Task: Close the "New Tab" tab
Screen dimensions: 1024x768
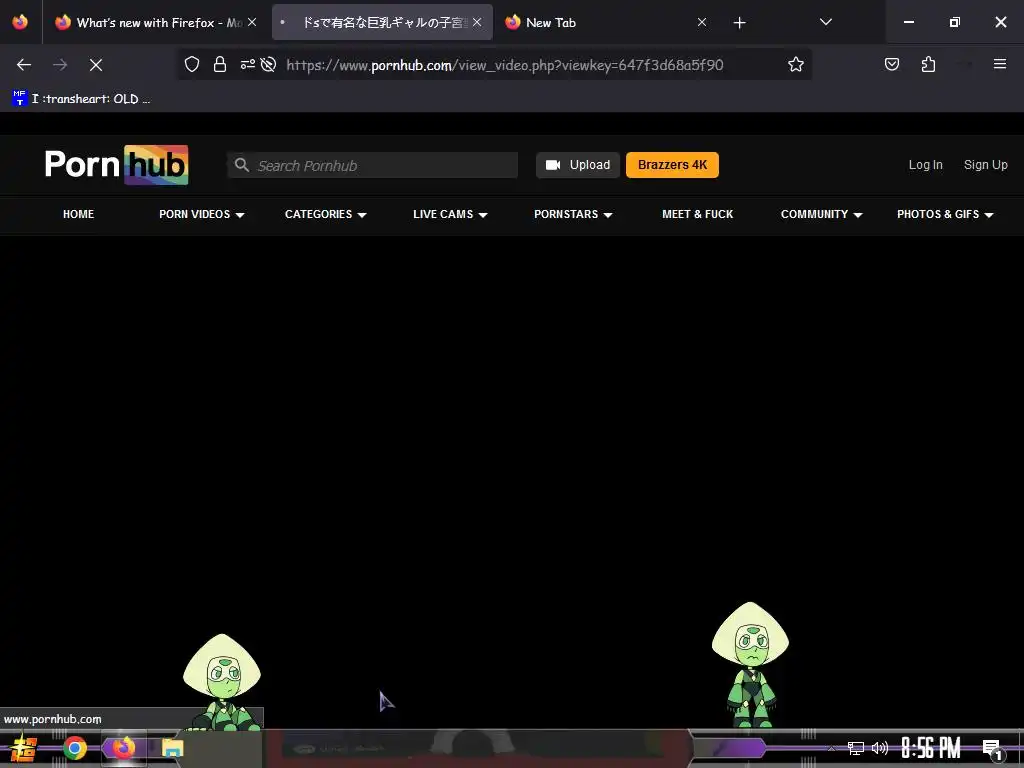Action: (702, 22)
